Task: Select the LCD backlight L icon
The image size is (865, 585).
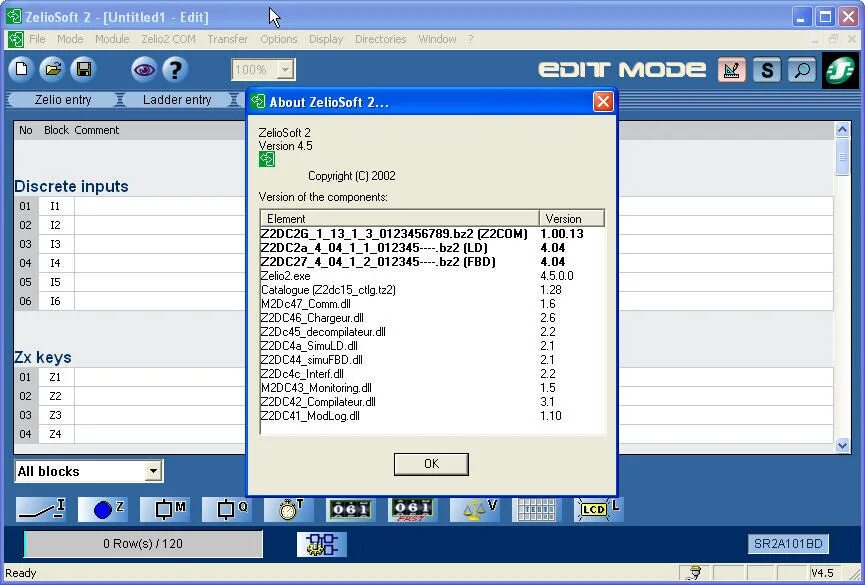Action: click(x=599, y=509)
